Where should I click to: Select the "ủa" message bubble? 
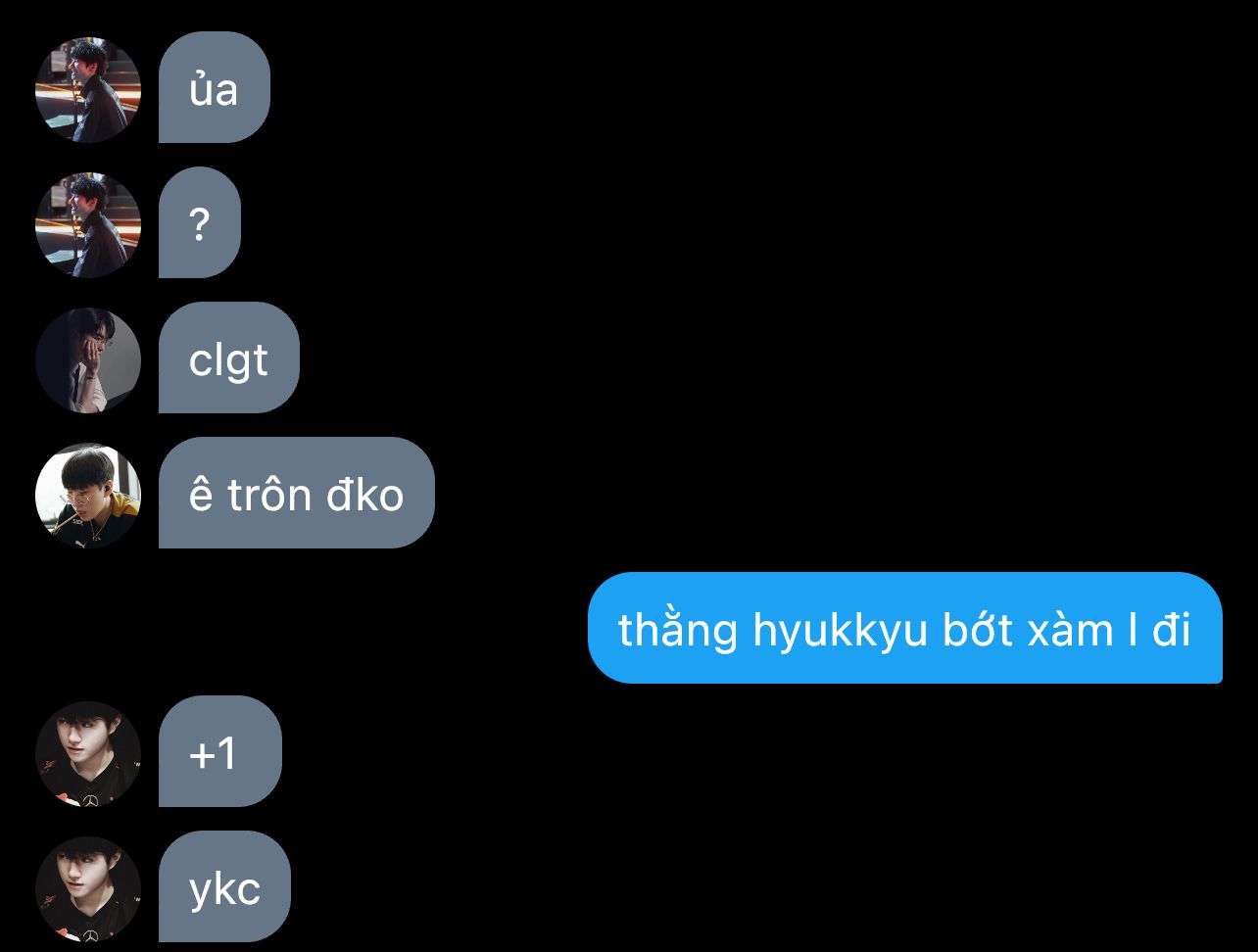(x=215, y=87)
